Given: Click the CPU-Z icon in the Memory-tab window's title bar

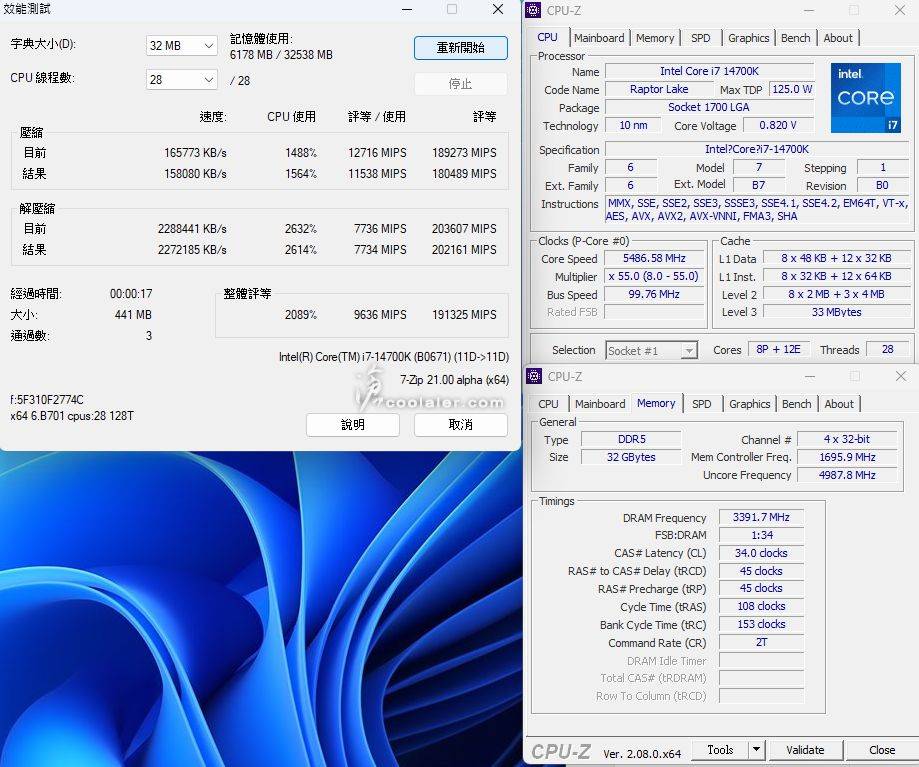Looking at the screenshot, I should click(534, 376).
